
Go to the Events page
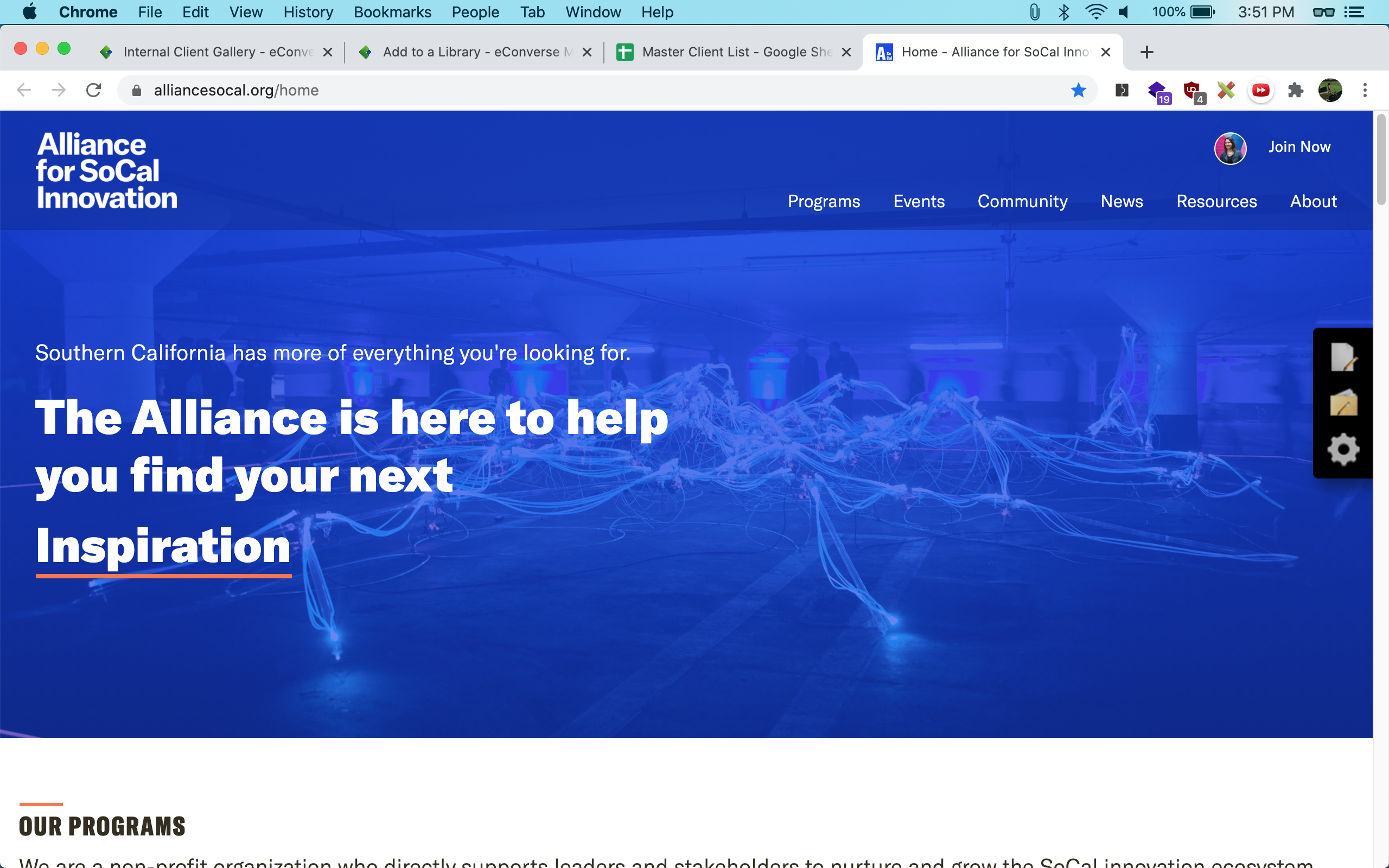(919, 201)
